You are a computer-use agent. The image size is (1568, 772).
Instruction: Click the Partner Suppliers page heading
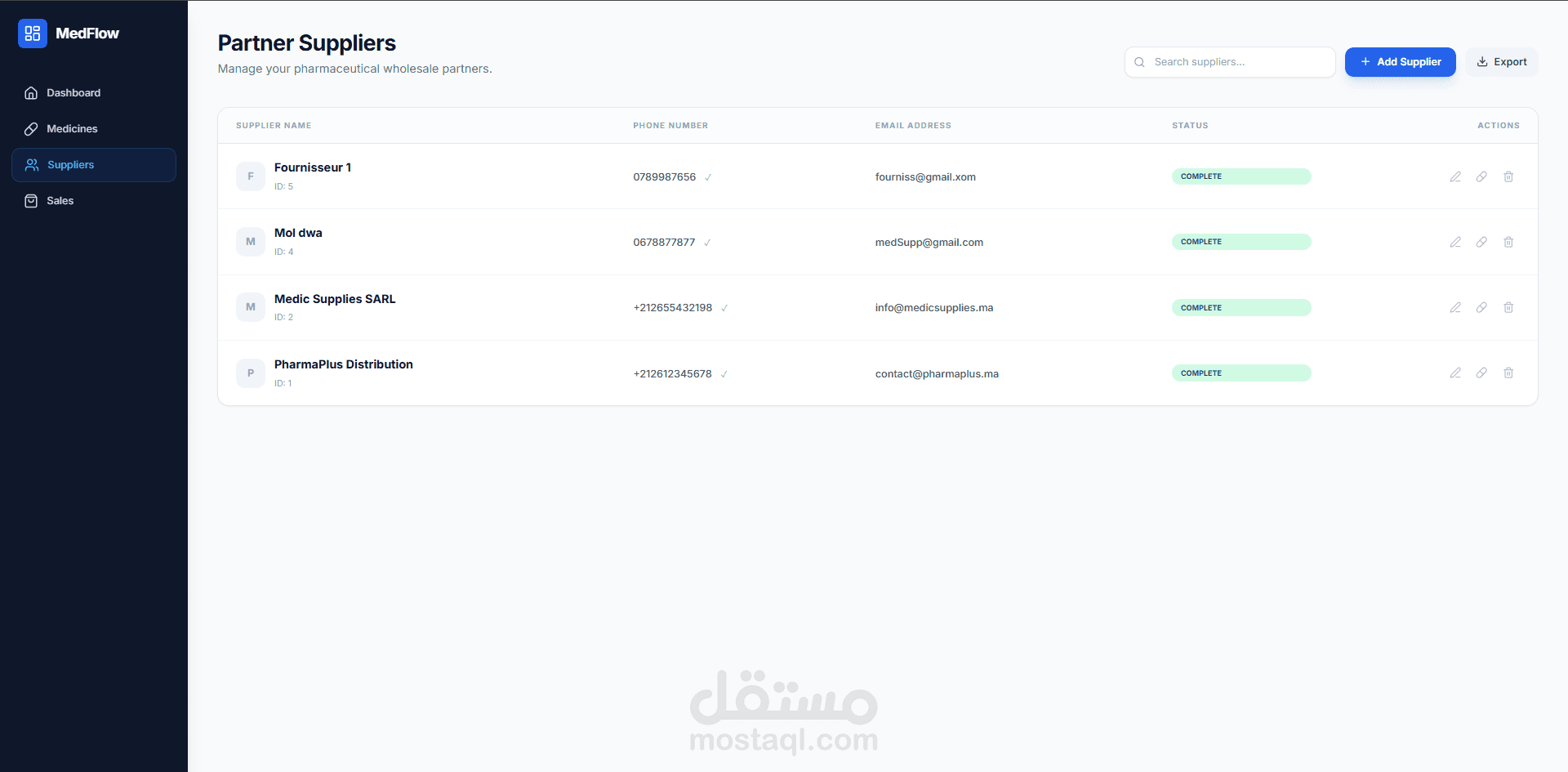[307, 43]
